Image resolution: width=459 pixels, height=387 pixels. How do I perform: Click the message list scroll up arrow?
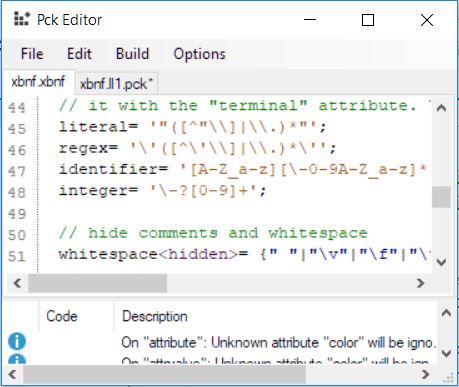pos(446,313)
